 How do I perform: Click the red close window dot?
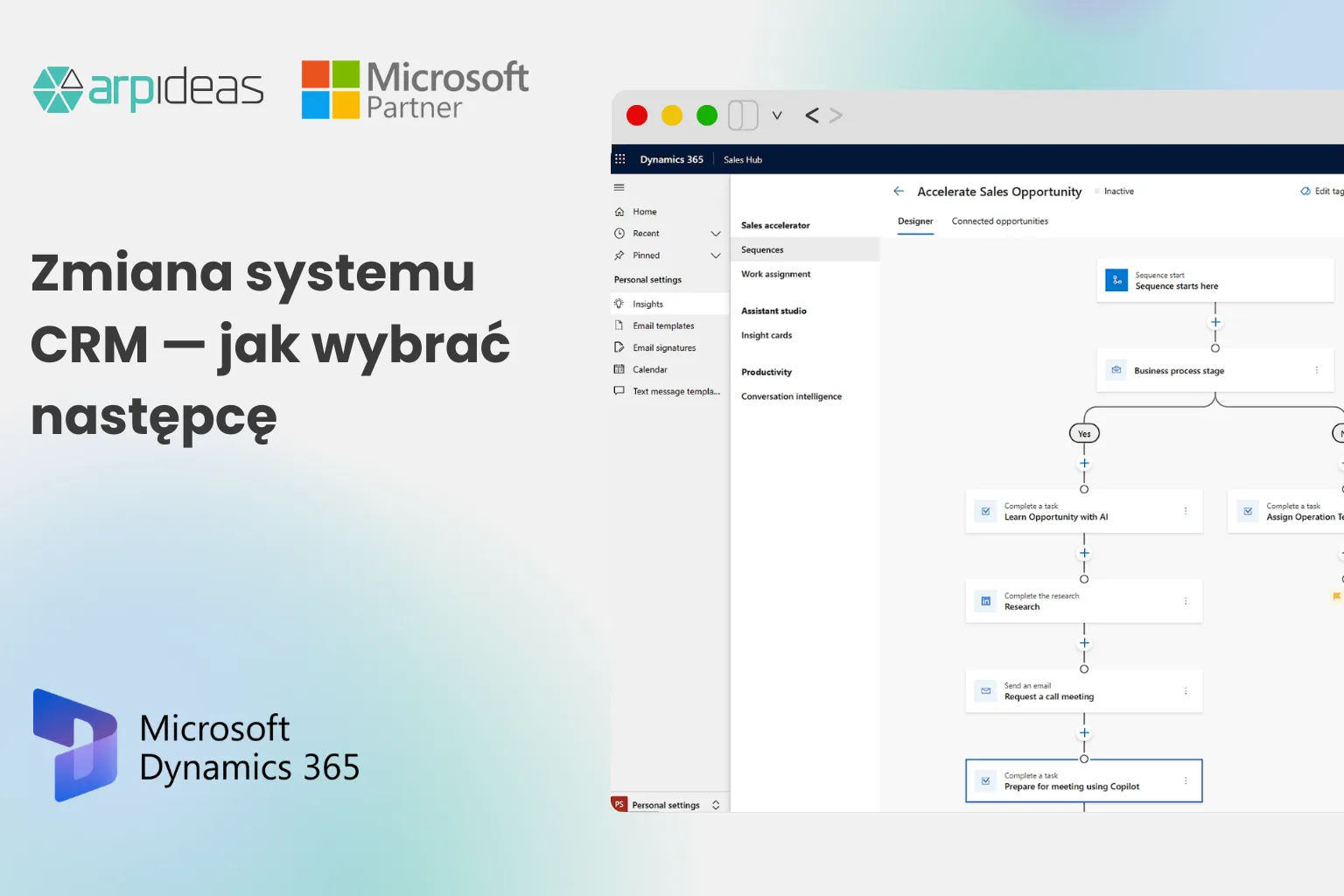pyautogui.click(x=637, y=115)
